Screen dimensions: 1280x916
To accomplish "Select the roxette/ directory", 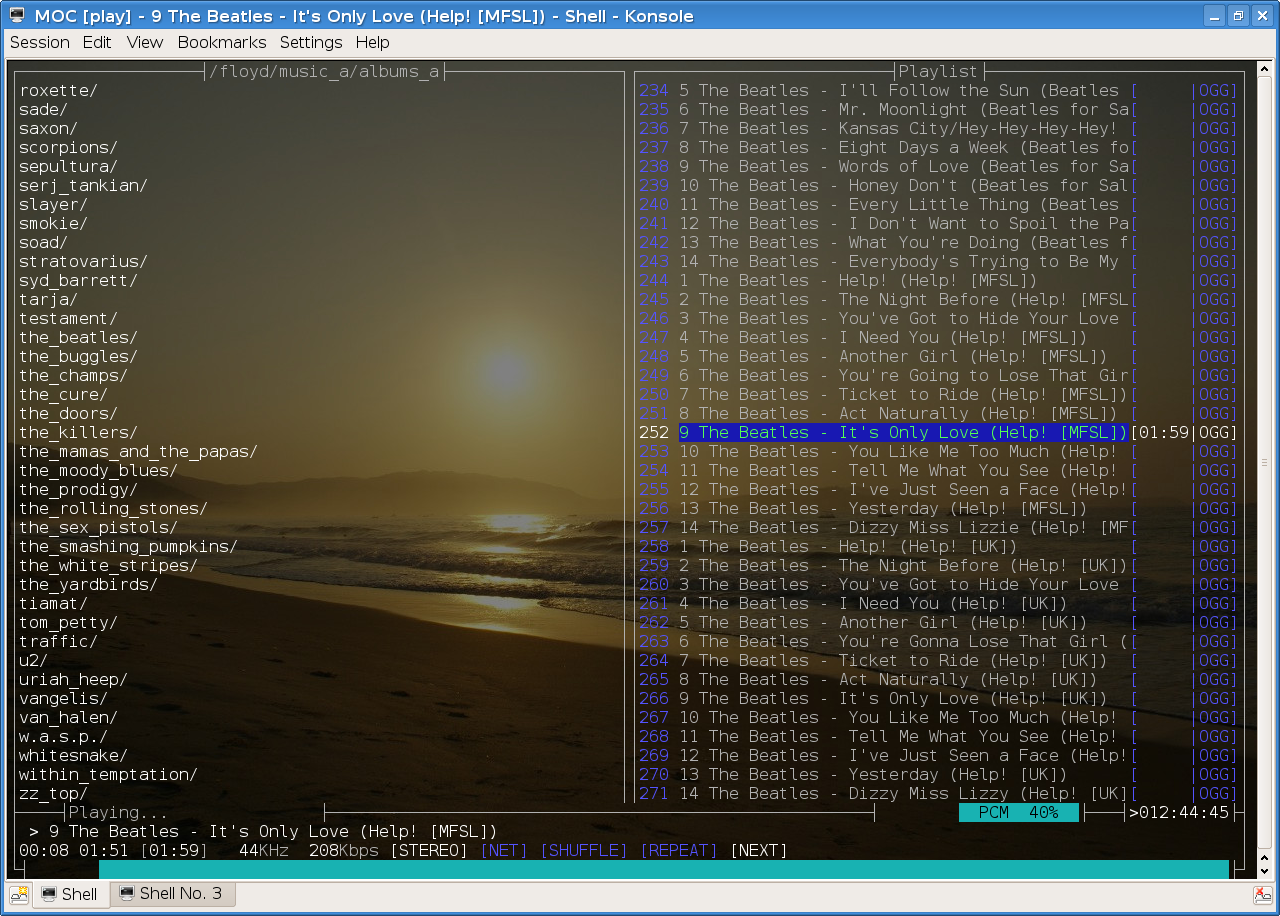I will 58,90.
